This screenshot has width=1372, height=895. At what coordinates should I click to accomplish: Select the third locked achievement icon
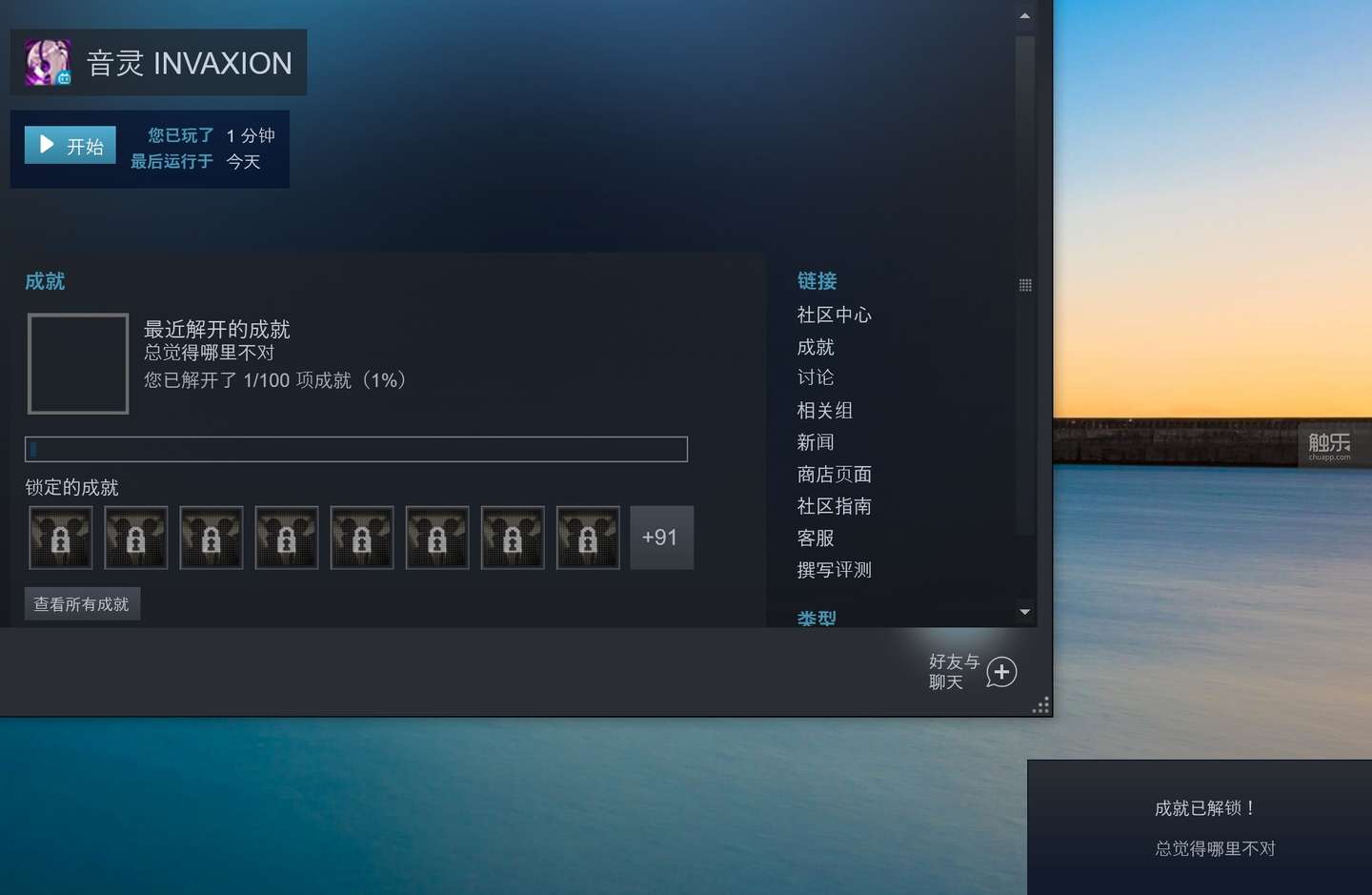pos(211,538)
